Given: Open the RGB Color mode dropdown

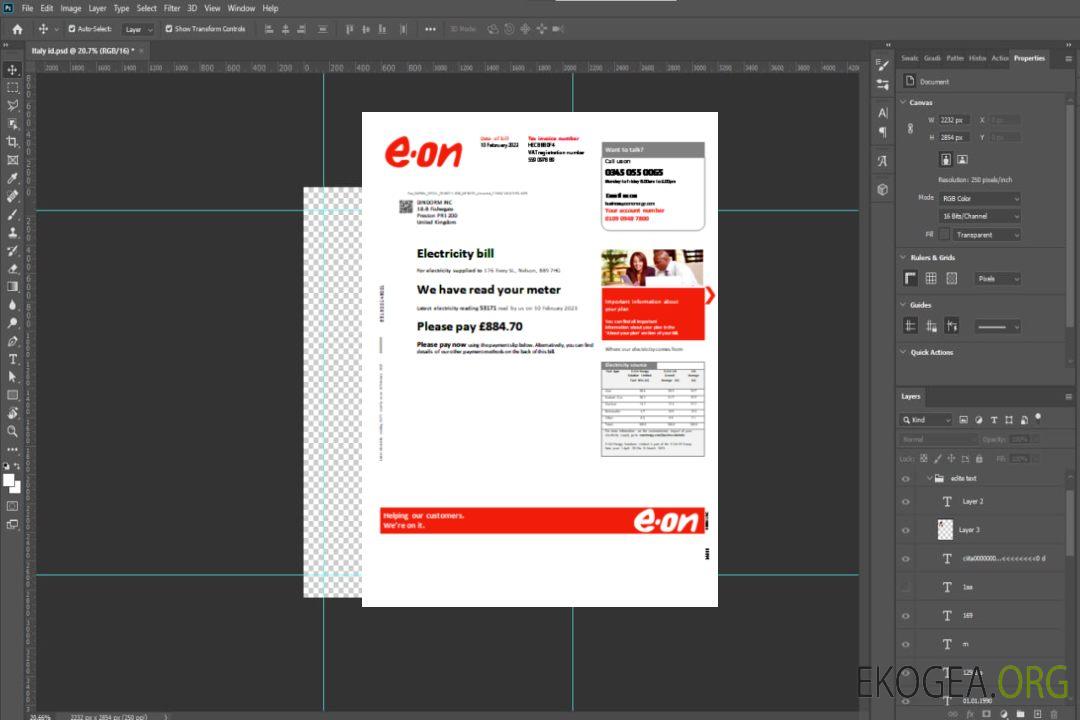Looking at the screenshot, I should click(x=980, y=198).
